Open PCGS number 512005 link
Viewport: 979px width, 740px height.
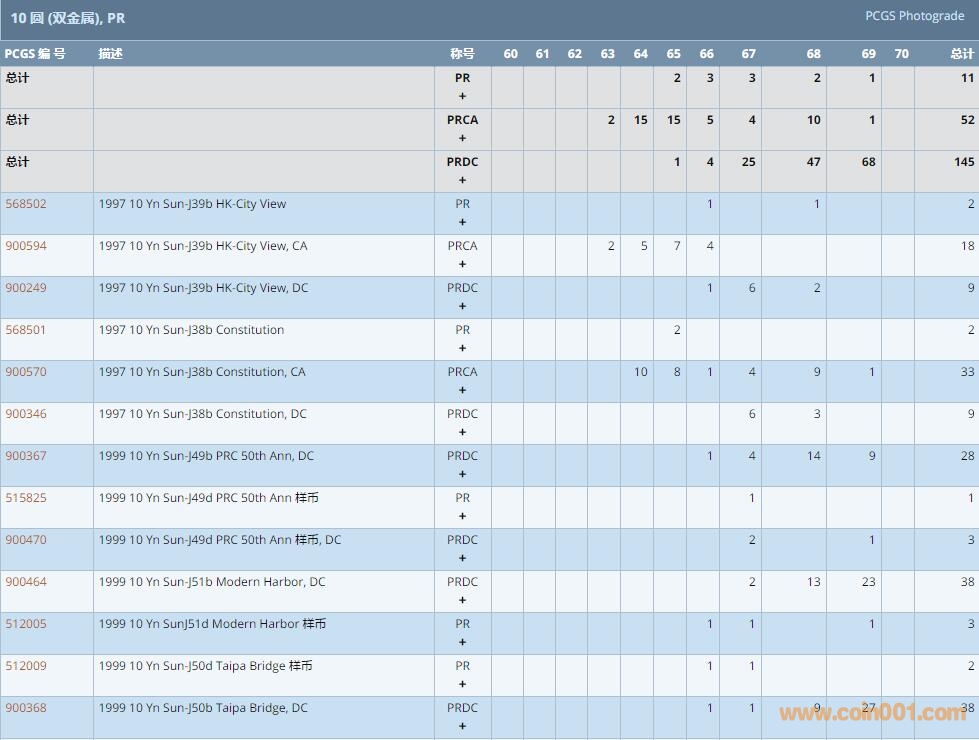26,624
